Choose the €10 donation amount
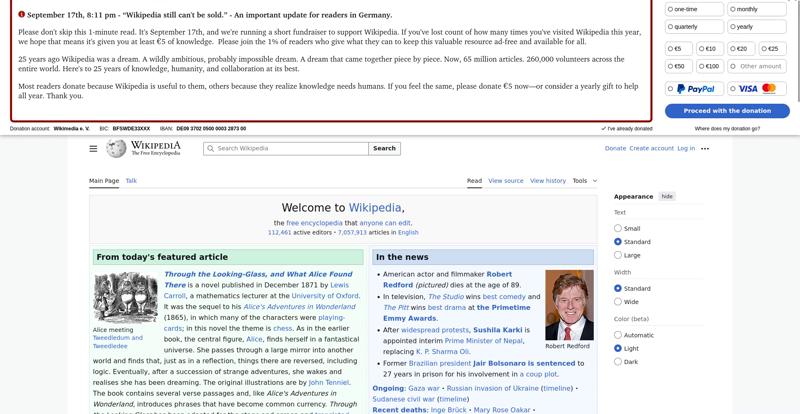The height and width of the screenshot is (414, 800). 710,48
